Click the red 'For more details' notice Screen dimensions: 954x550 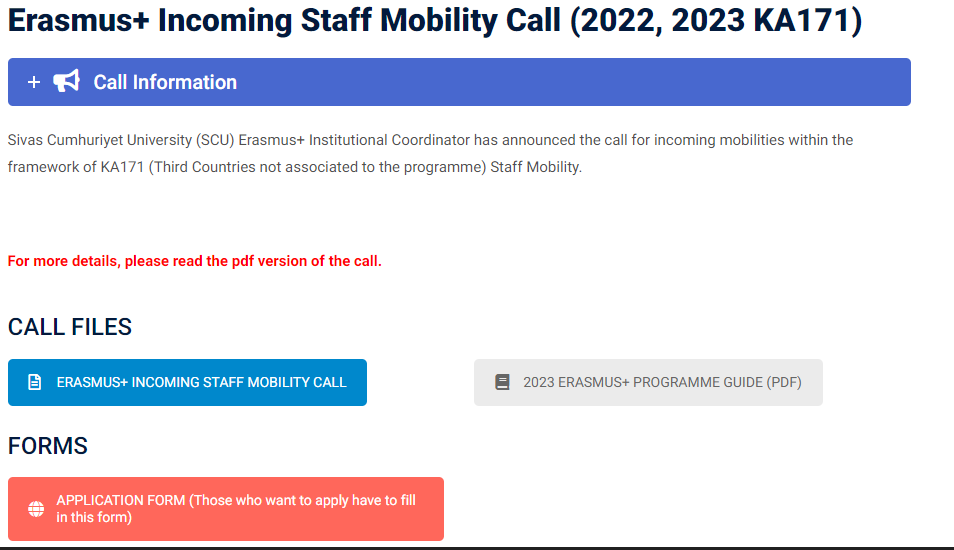pyautogui.click(x=194, y=261)
